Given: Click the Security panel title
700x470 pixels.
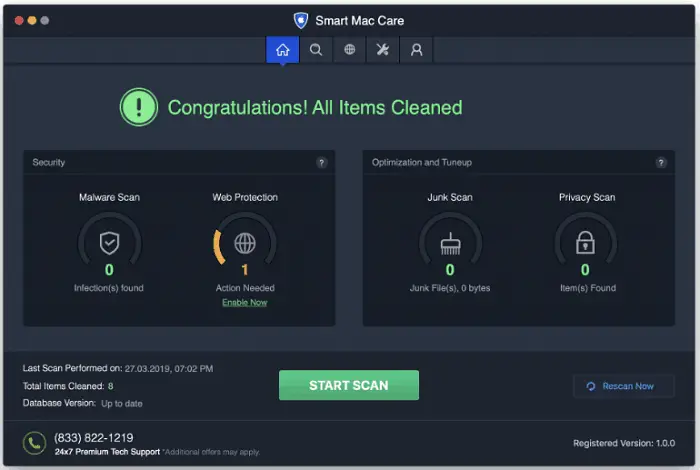Looking at the screenshot, I should (x=49, y=162).
